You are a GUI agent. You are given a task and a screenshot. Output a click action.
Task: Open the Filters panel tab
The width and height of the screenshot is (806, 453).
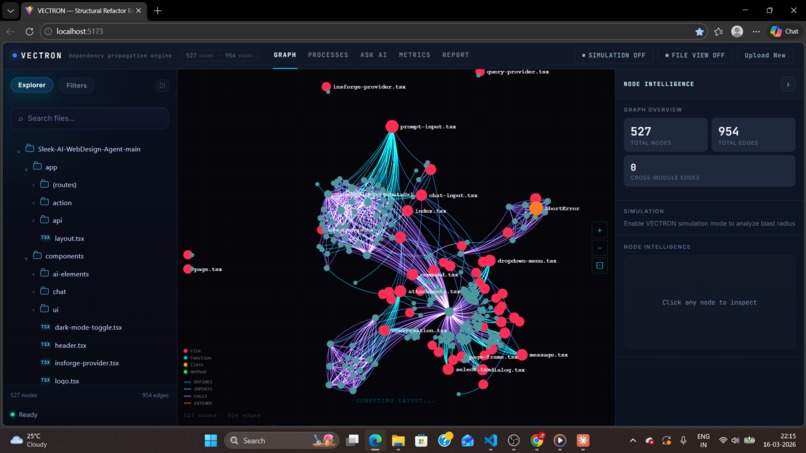pyautogui.click(x=77, y=85)
